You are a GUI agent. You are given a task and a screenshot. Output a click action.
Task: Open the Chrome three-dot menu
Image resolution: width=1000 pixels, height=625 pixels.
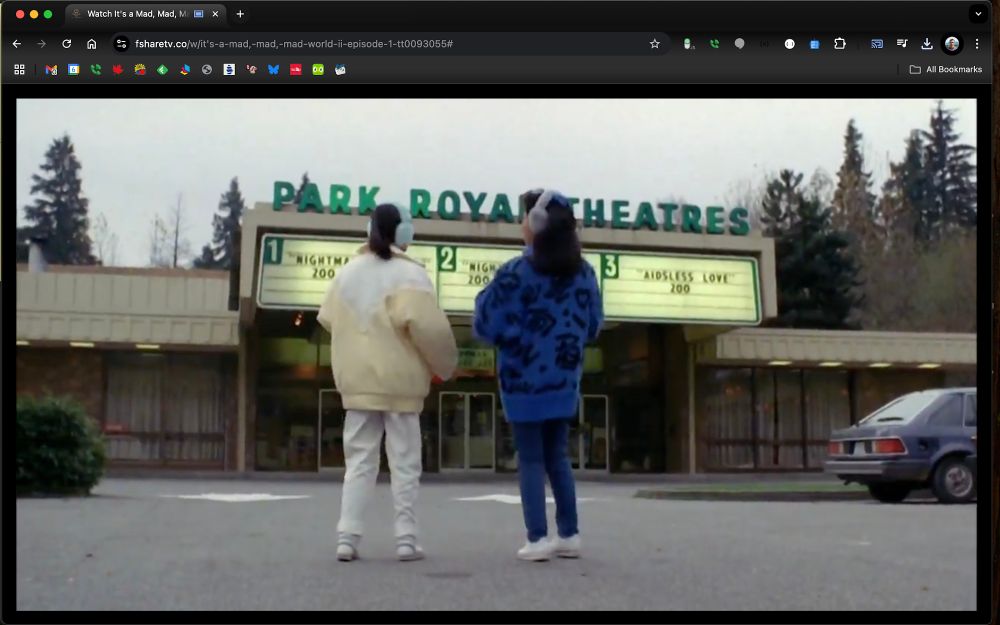pyautogui.click(x=976, y=44)
